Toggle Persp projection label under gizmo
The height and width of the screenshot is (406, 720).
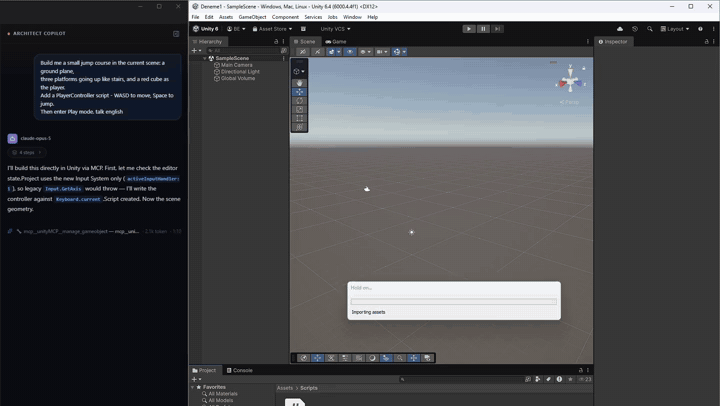(569, 102)
